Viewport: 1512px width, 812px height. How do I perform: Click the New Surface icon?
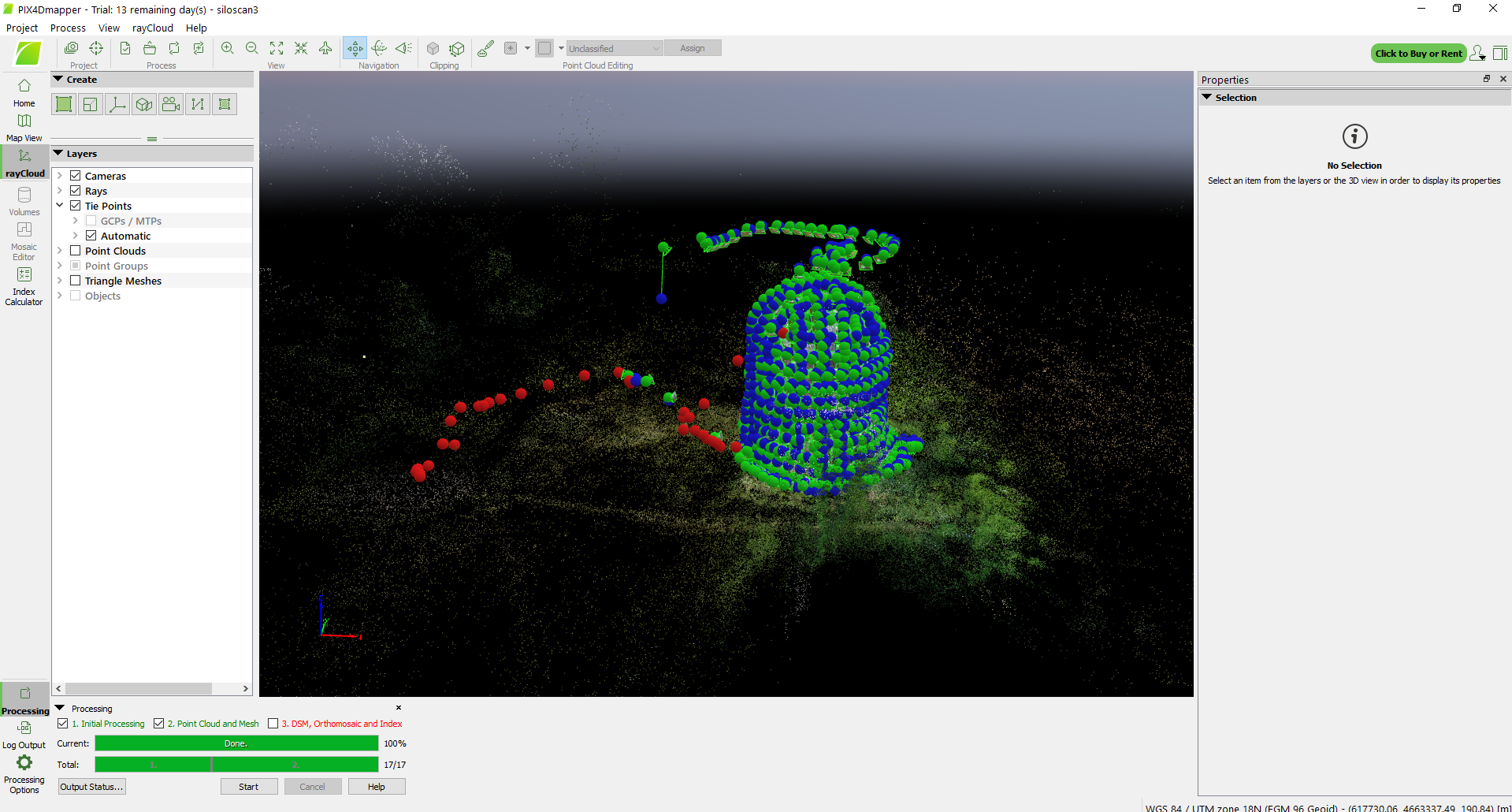click(x=225, y=104)
